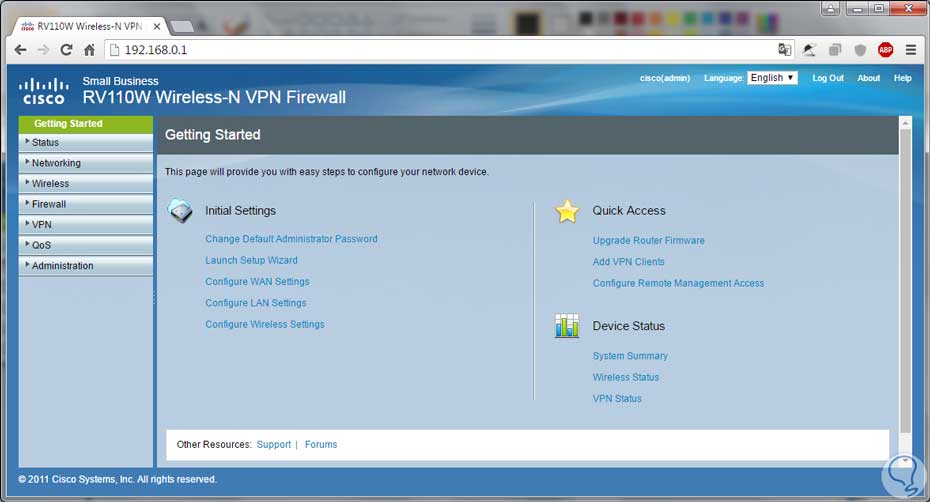Go to browser home icon
Image resolution: width=930 pixels, height=502 pixels.
pyautogui.click(x=89, y=50)
